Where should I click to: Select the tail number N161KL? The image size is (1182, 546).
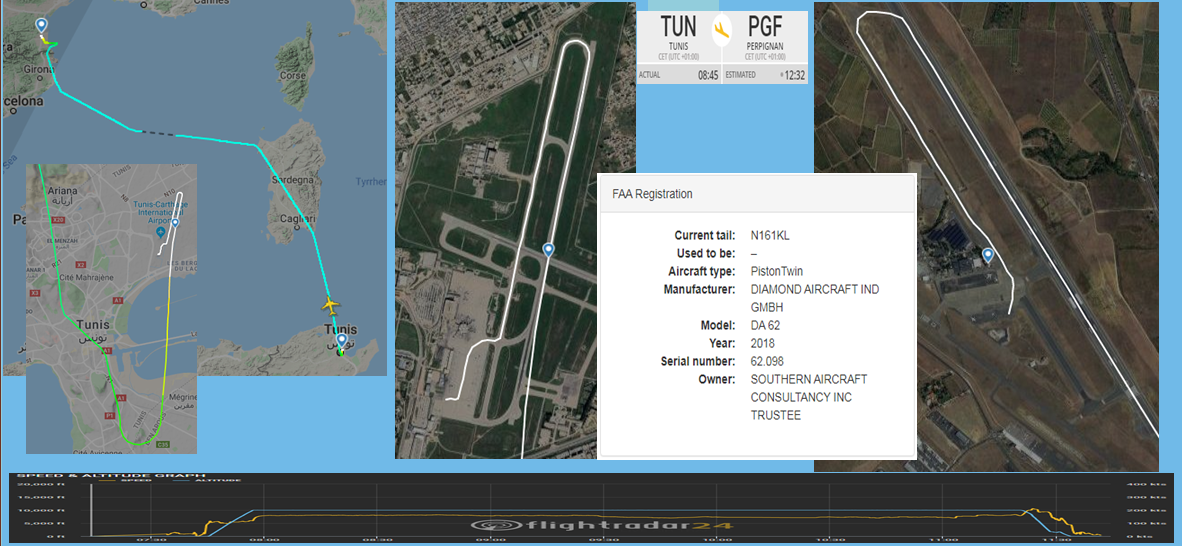click(770, 235)
